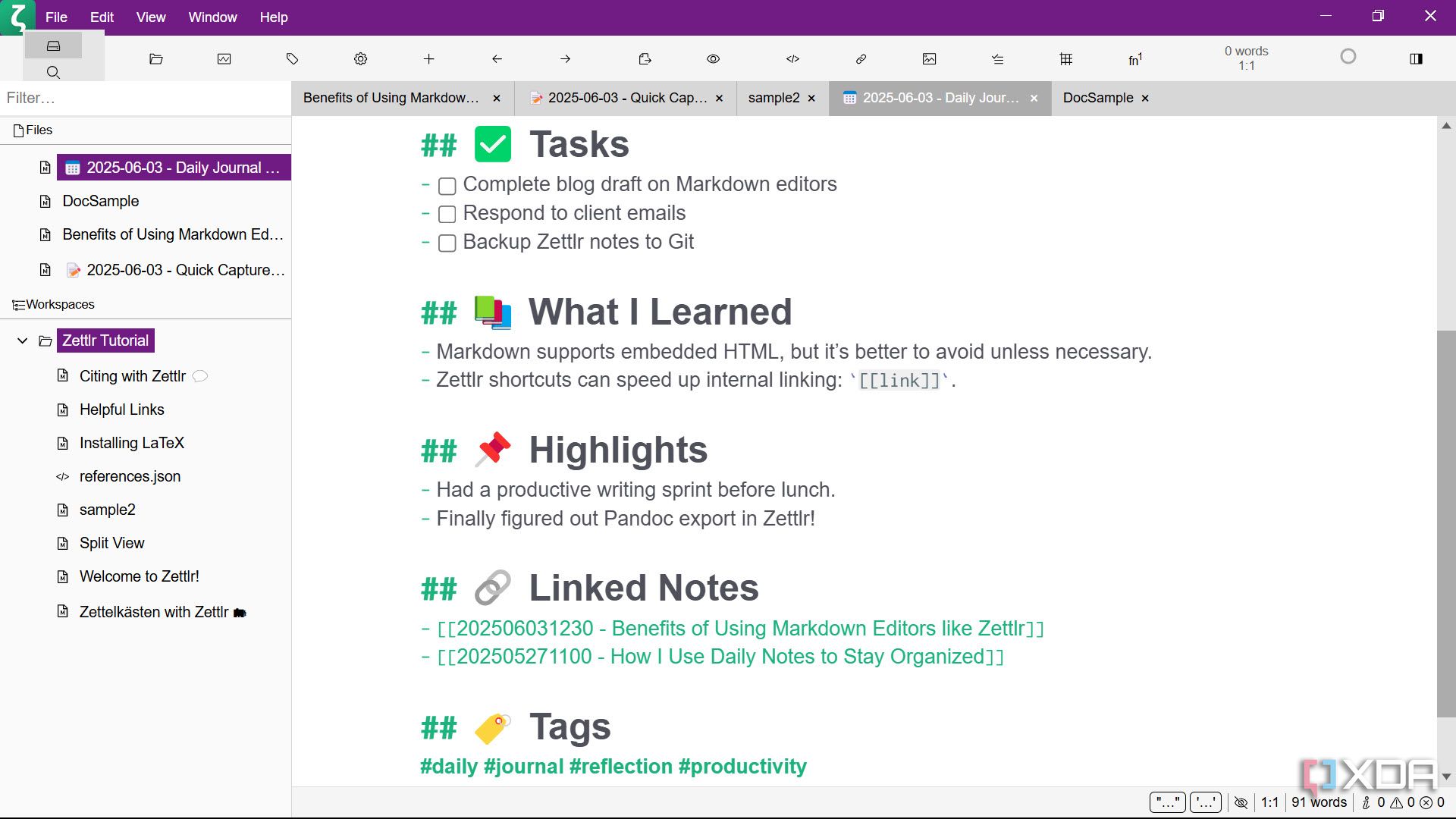Insert a footnote with fn icon
Image resolution: width=1456 pixels, height=819 pixels.
(1135, 58)
